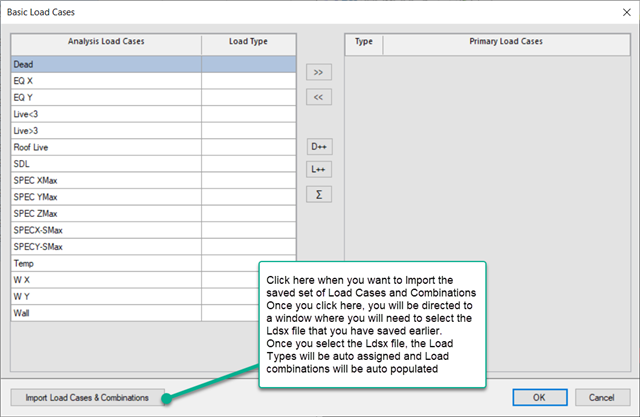This screenshot has width=640, height=417.
Task: Click the Type column header
Action: point(364,44)
